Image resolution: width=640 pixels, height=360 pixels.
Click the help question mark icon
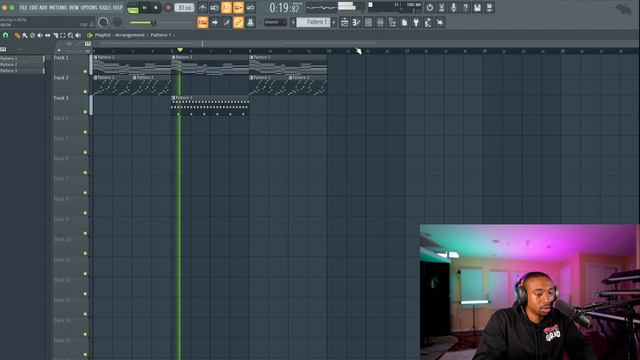pos(465,8)
